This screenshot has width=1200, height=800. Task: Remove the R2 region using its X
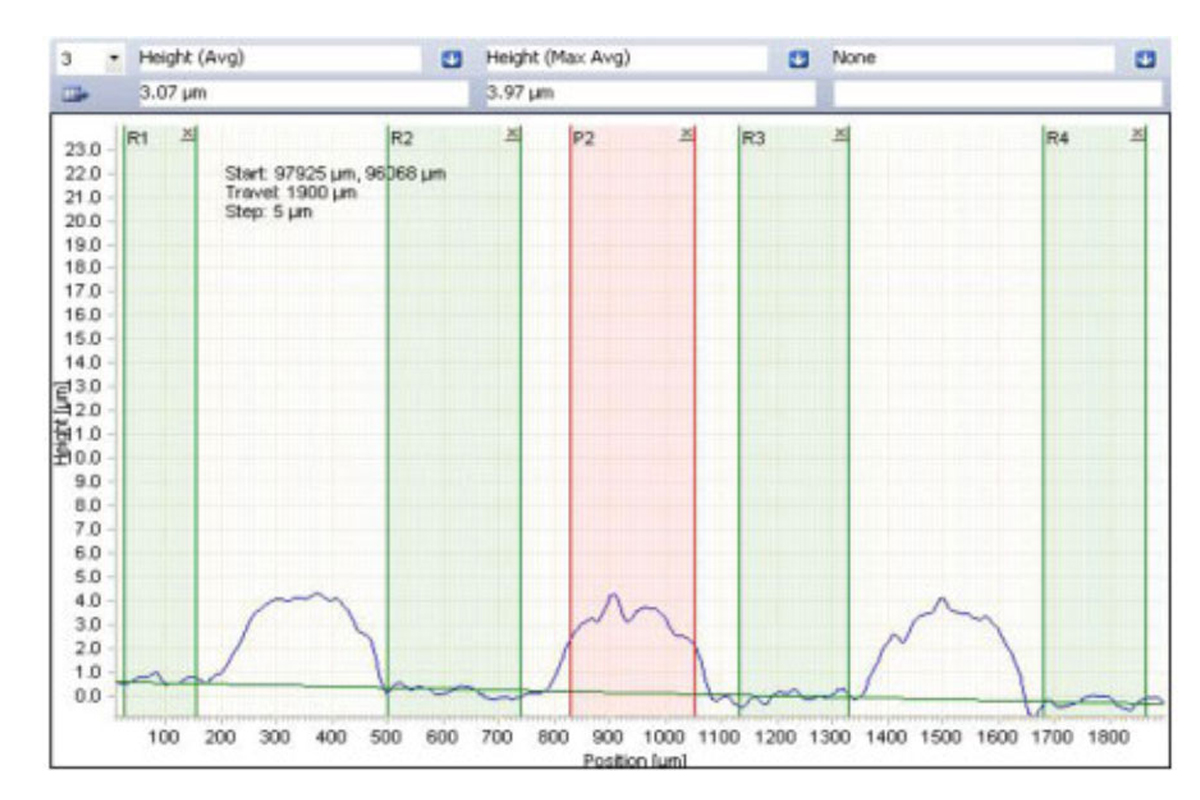click(x=513, y=134)
